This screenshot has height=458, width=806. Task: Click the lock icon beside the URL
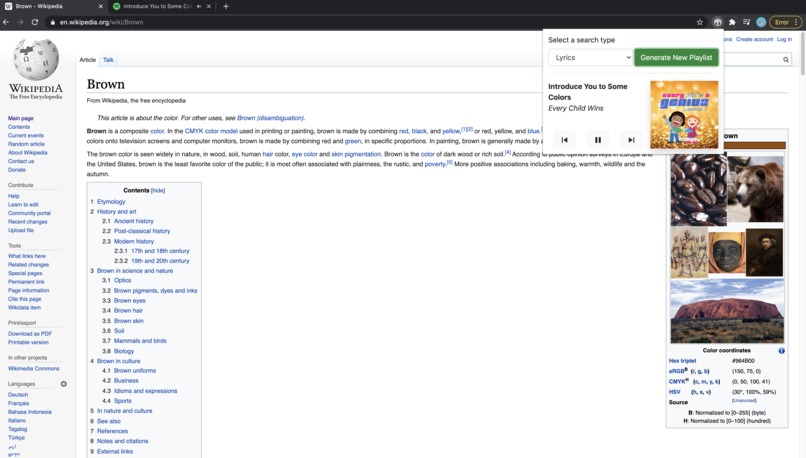(x=52, y=22)
